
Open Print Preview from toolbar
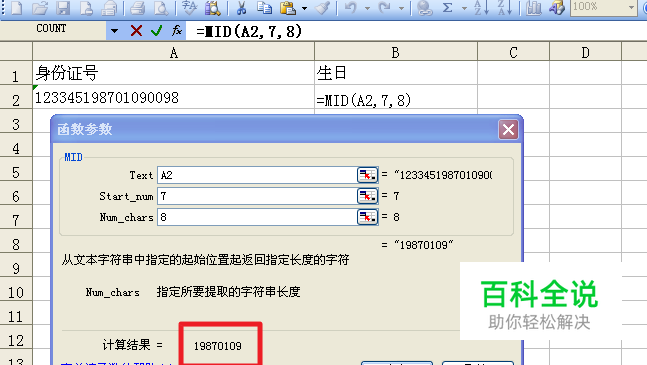pos(161,7)
